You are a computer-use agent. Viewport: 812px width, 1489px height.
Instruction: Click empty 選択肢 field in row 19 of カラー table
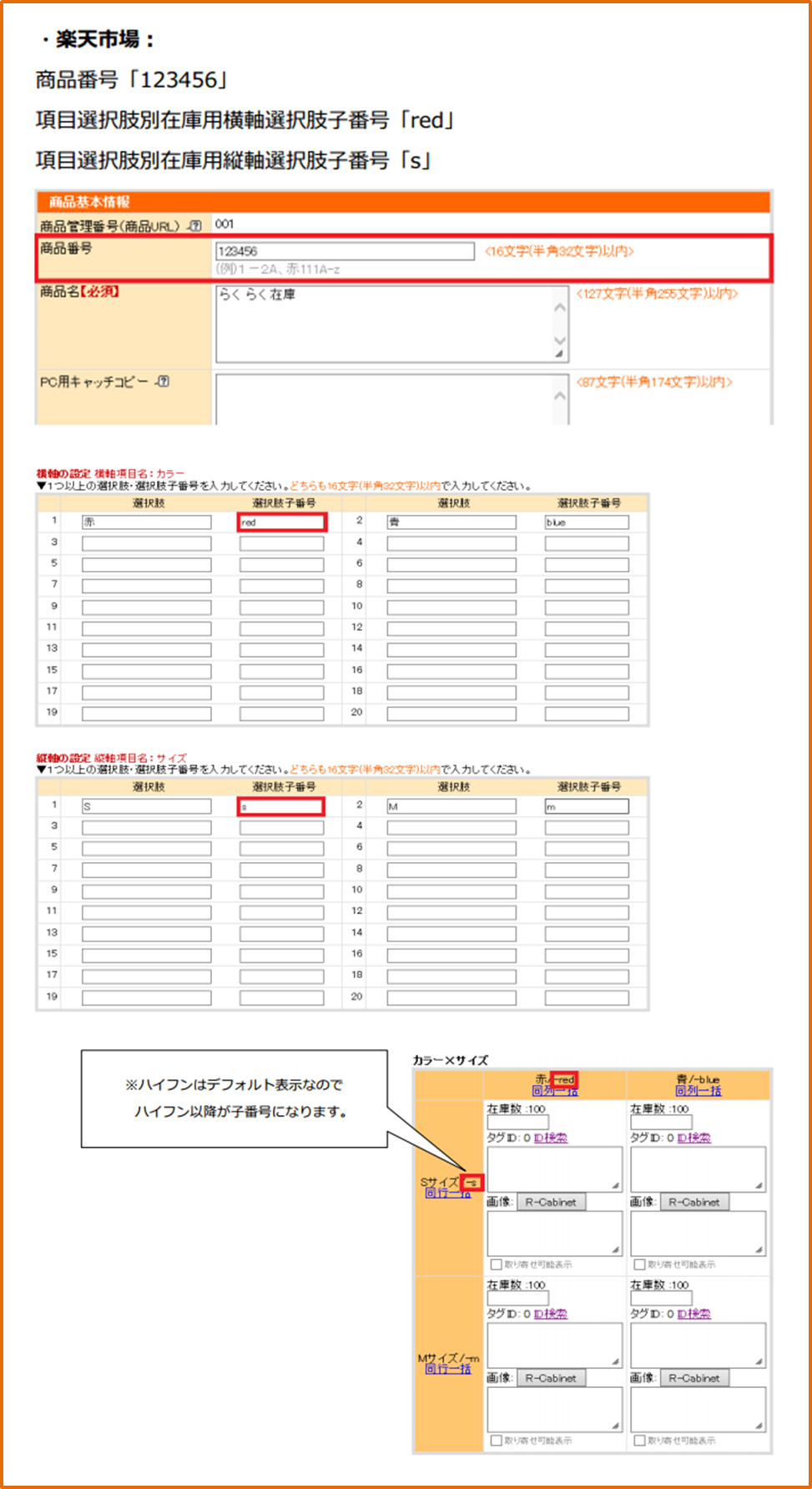pyautogui.click(x=146, y=714)
